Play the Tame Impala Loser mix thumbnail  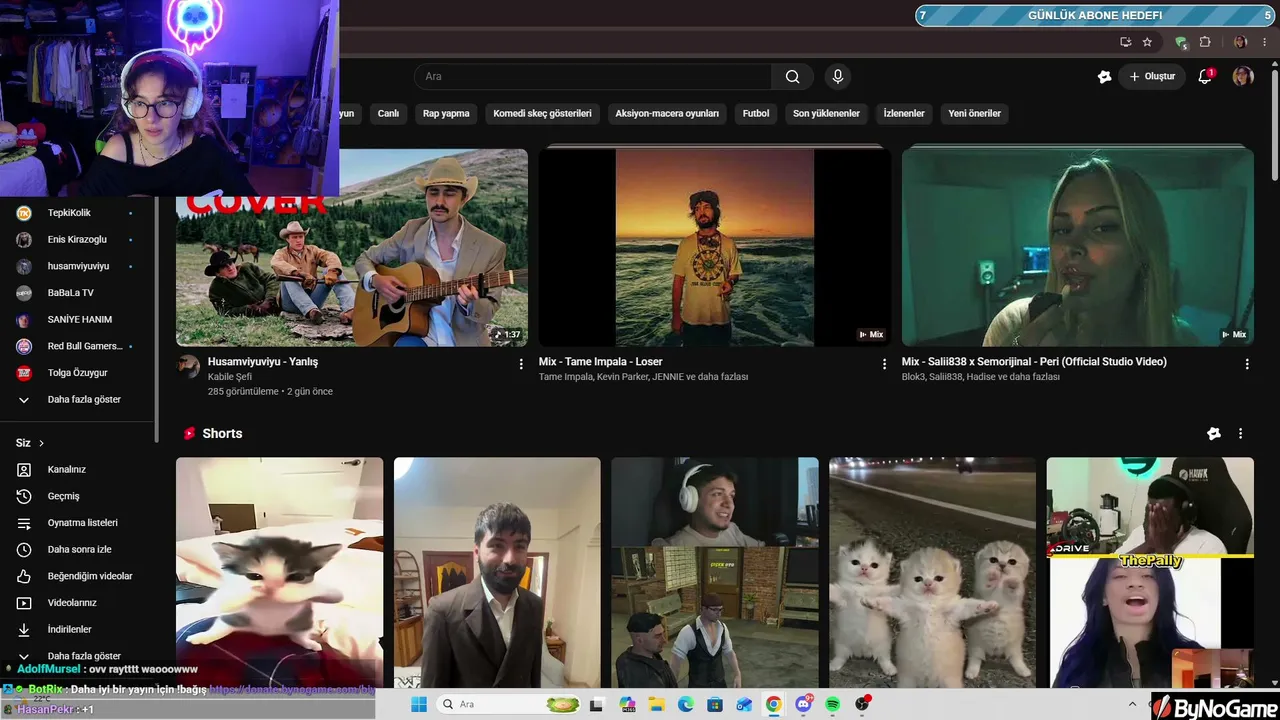(x=715, y=248)
